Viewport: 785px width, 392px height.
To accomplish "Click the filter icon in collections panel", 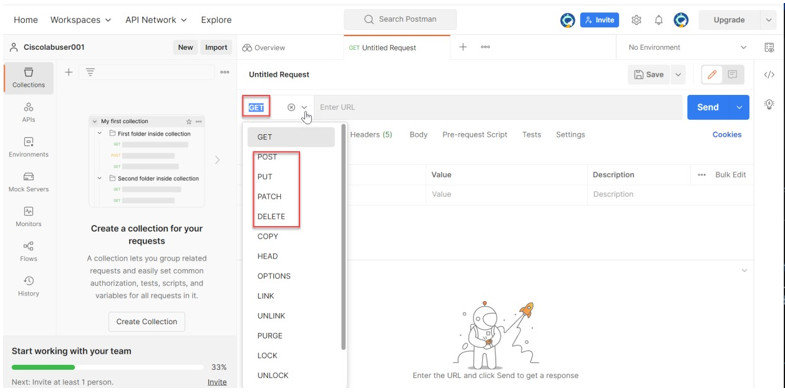I will click(x=90, y=72).
